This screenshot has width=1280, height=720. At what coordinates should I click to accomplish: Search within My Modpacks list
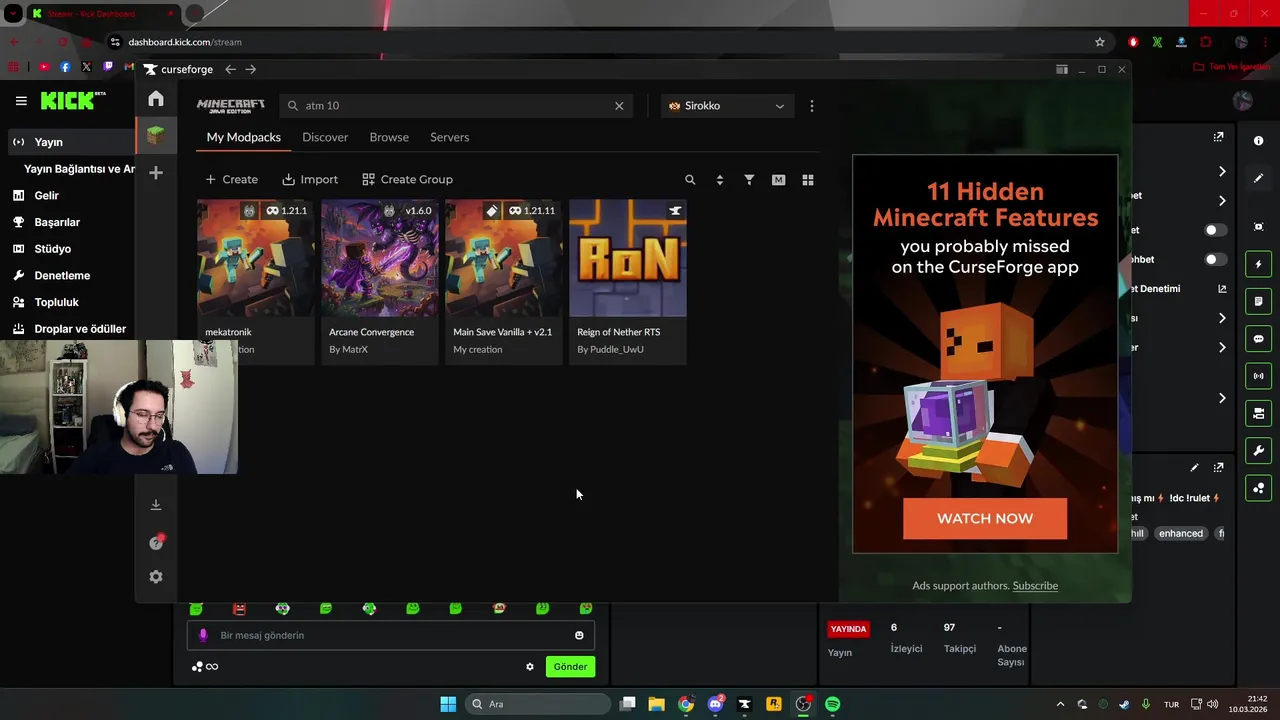coord(690,180)
